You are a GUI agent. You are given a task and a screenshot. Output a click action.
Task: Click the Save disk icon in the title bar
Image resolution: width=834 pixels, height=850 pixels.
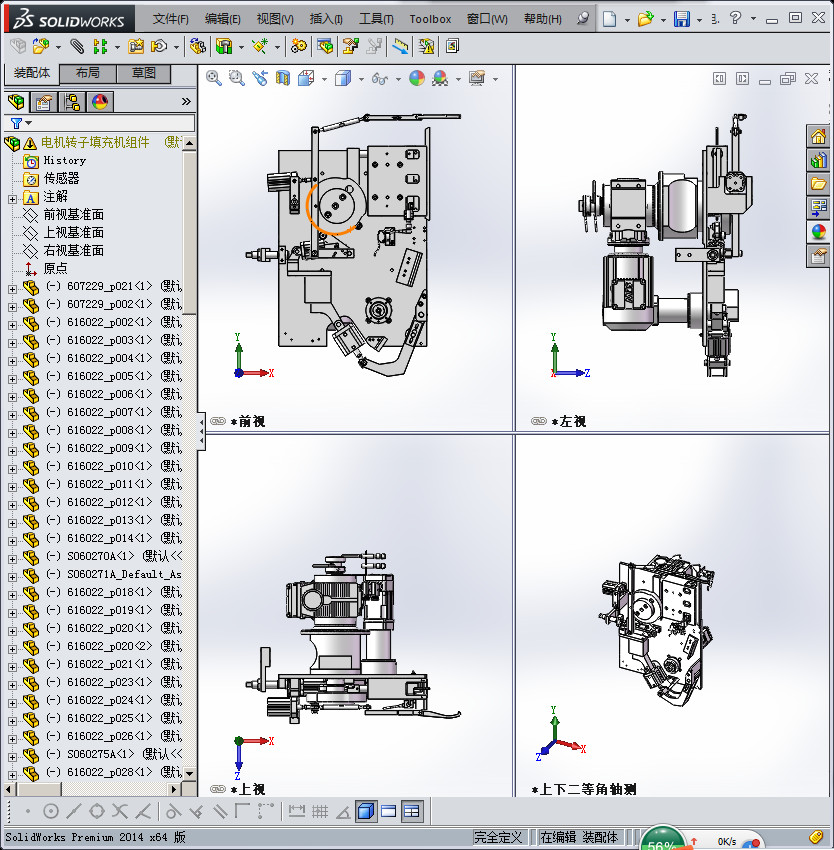click(x=681, y=19)
